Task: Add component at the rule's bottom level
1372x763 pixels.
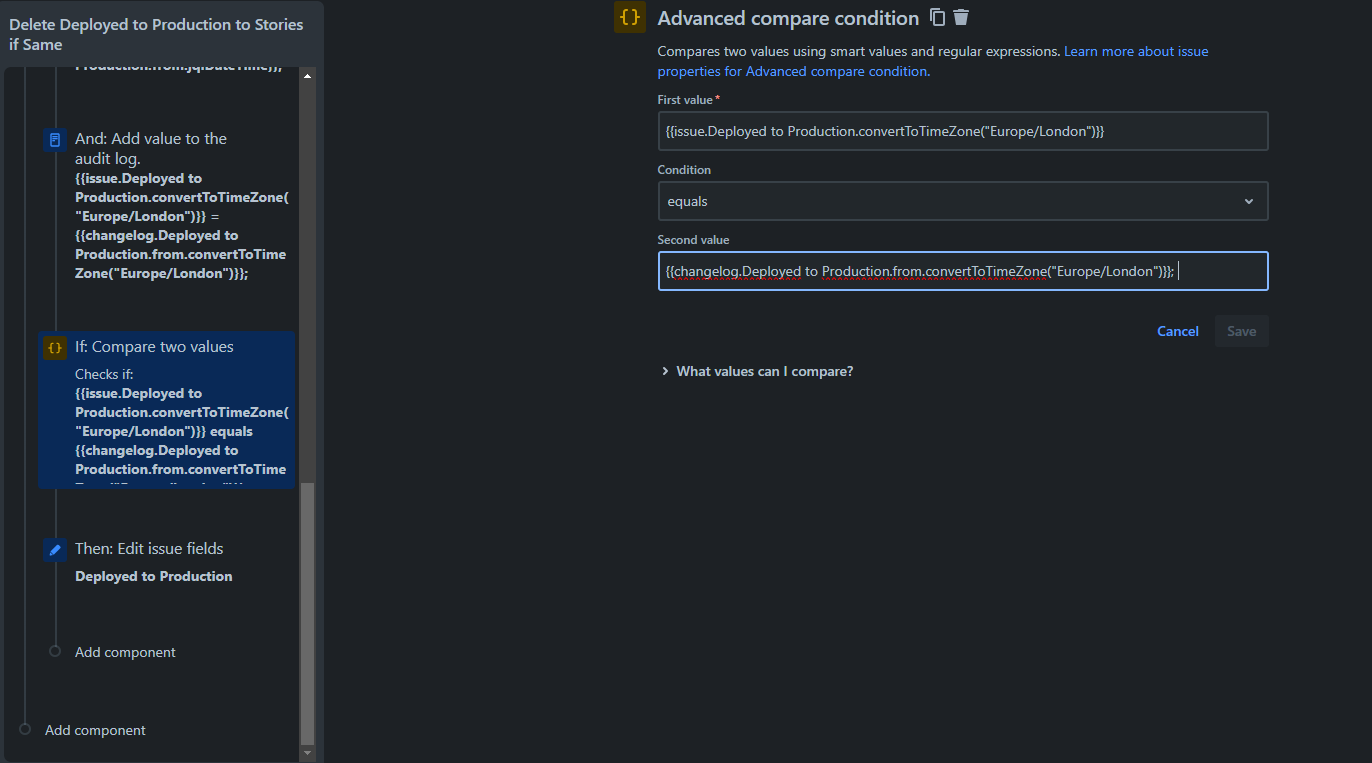Action: (95, 730)
